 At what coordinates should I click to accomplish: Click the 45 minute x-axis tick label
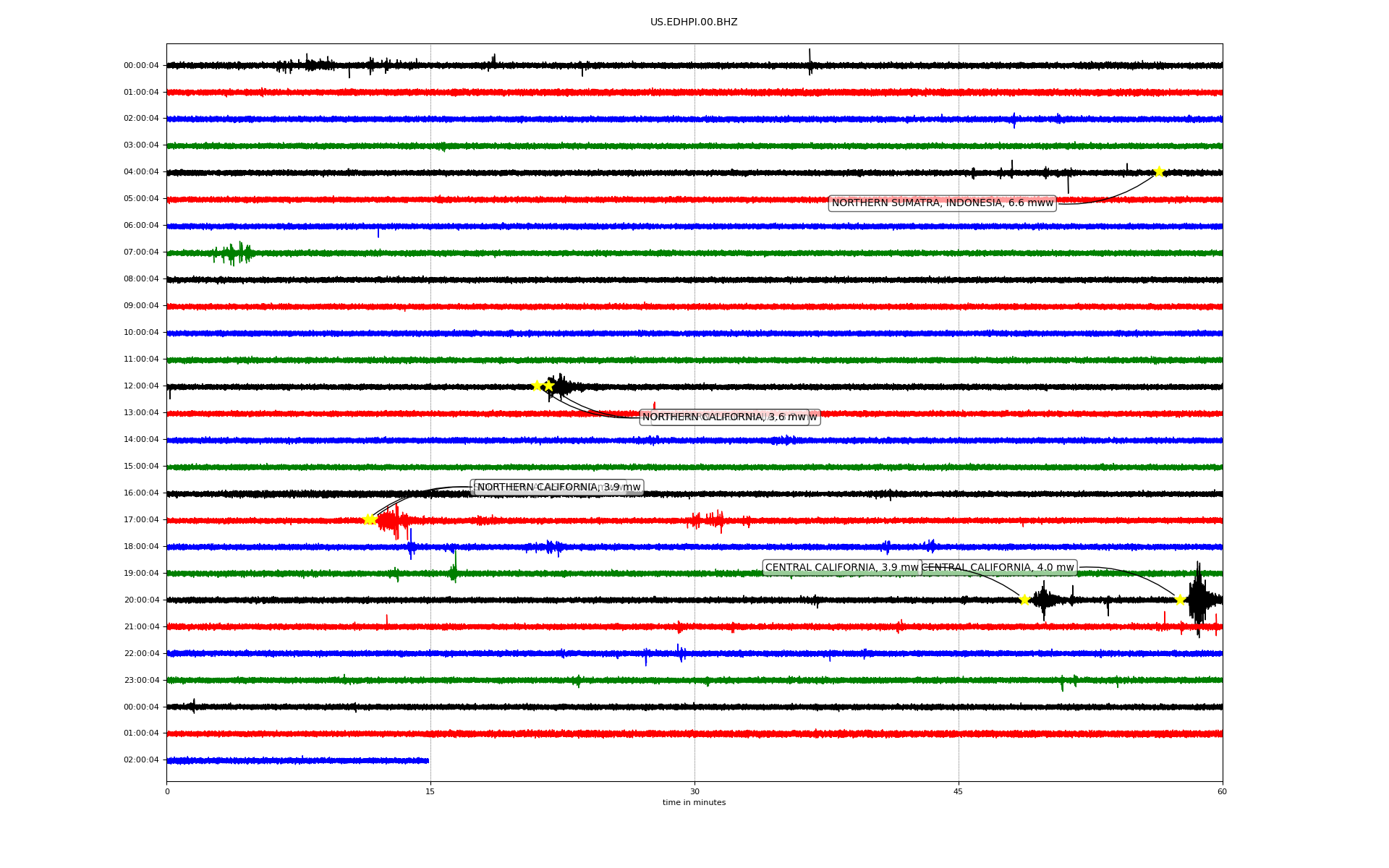pos(959,792)
